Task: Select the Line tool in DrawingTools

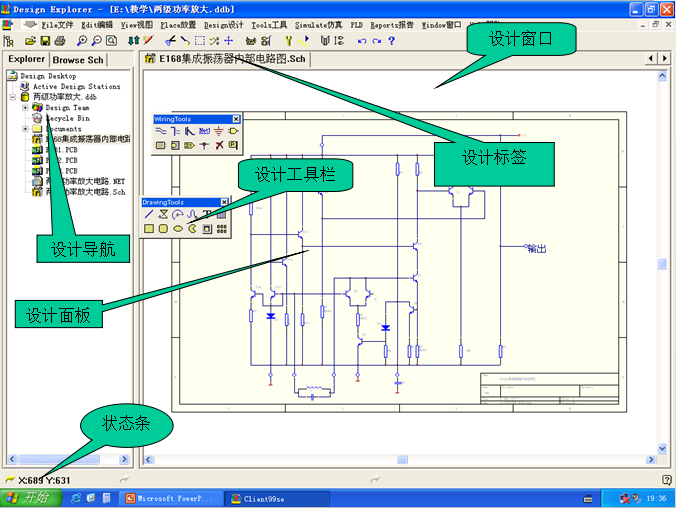Action: click(149, 214)
